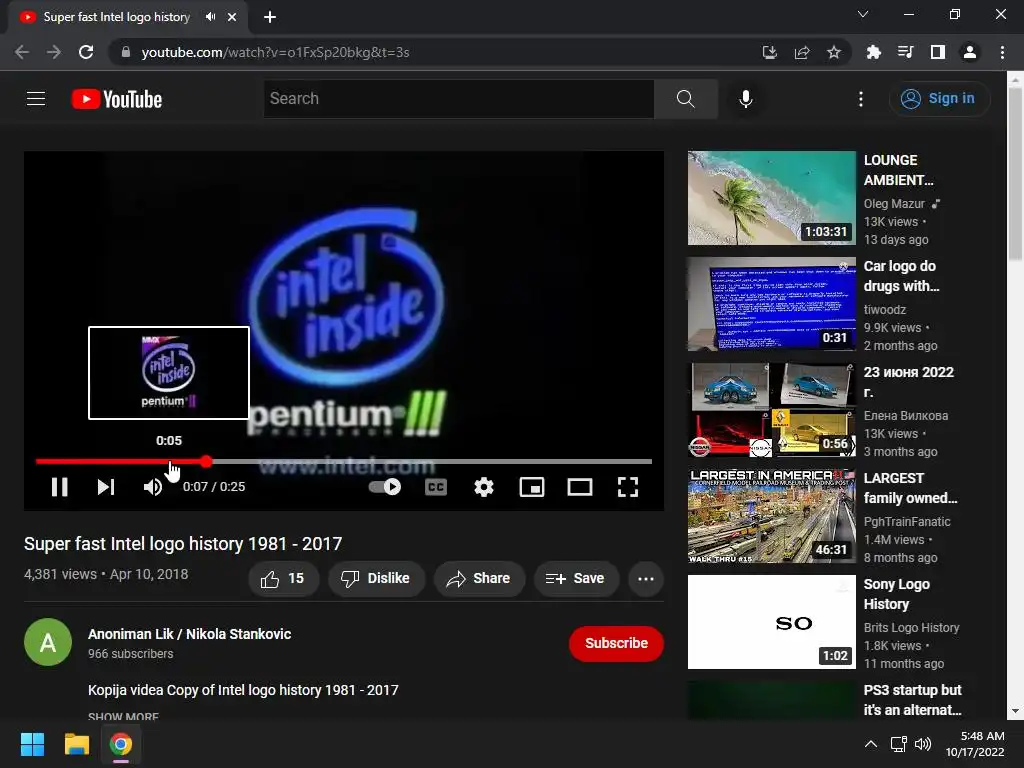The height and width of the screenshot is (768, 1024).
Task: Open the LOUNGE AMBIENT video thumbnail
Action: click(x=771, y=198)
